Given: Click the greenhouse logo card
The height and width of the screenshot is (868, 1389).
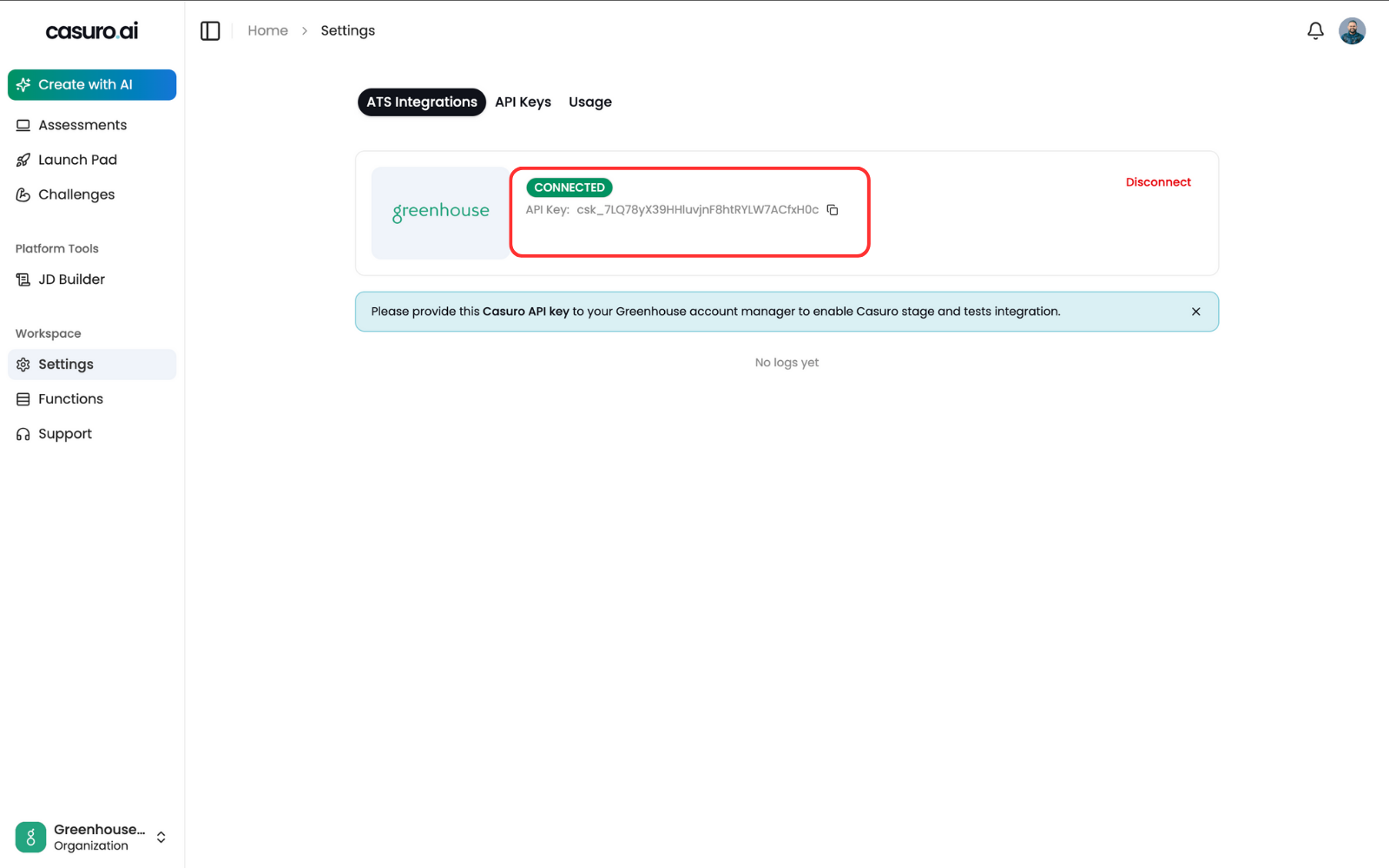Looking at the screenshot, I should pyautogui.click(x=439, y=213).
